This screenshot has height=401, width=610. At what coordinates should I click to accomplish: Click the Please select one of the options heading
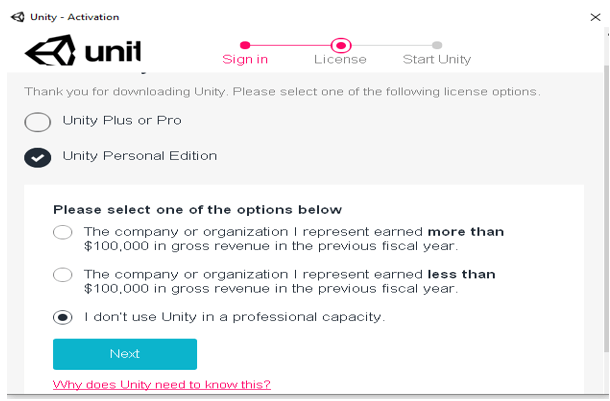[197, 210]
